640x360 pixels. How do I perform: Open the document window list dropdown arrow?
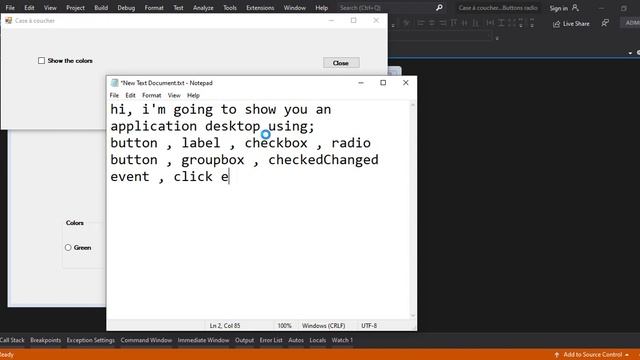tap(630, 53)
